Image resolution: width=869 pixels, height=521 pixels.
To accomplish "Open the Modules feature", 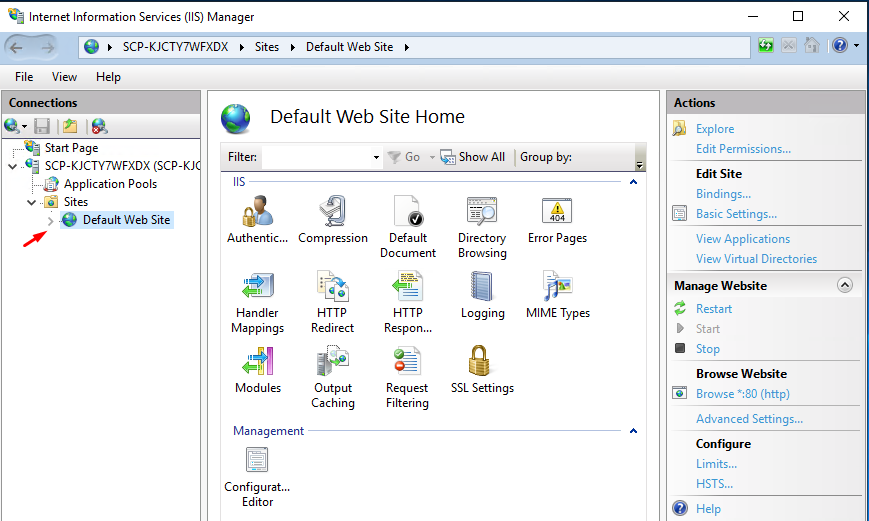I will coord(258,370).
